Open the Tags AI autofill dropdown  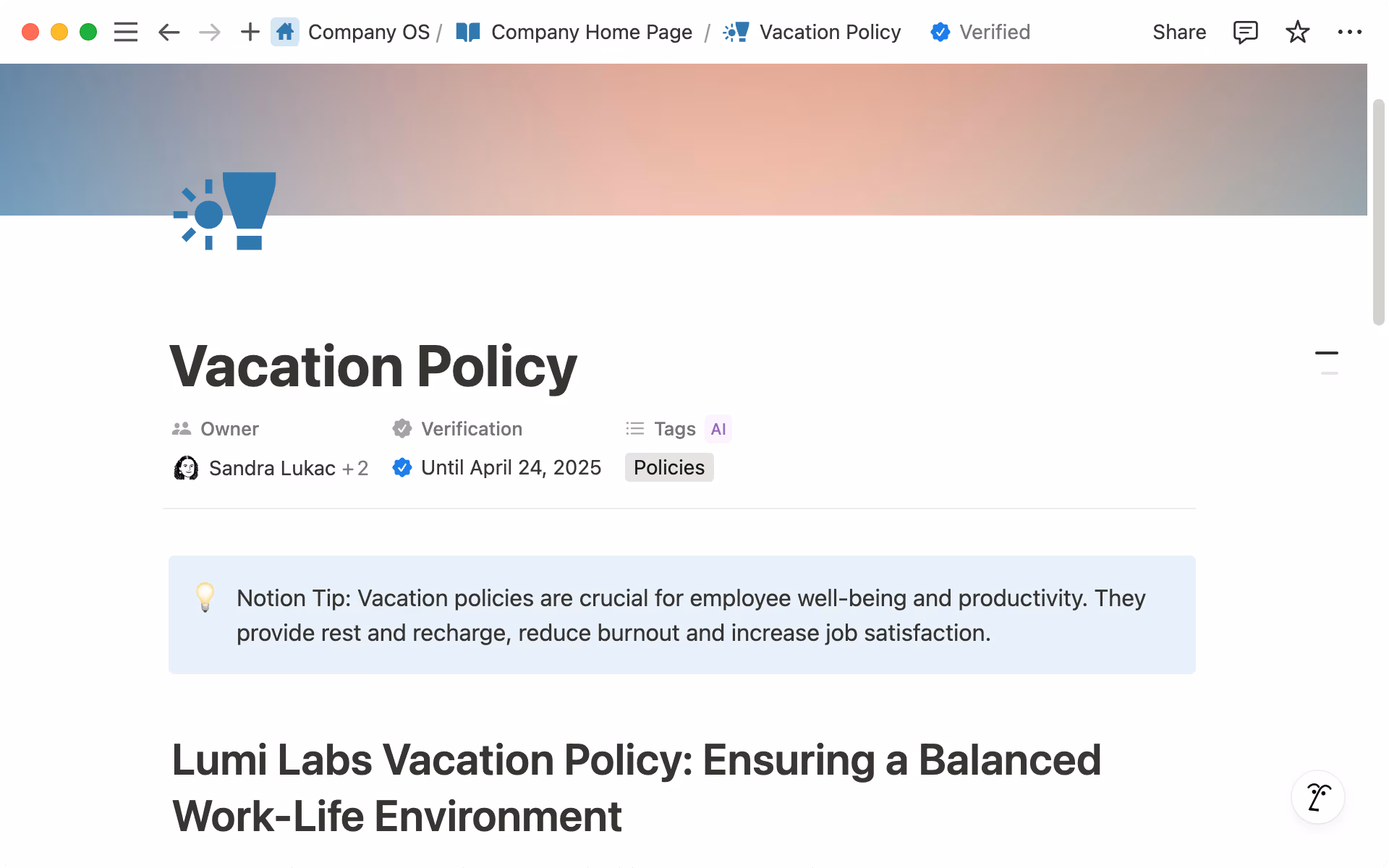(718, 428)
